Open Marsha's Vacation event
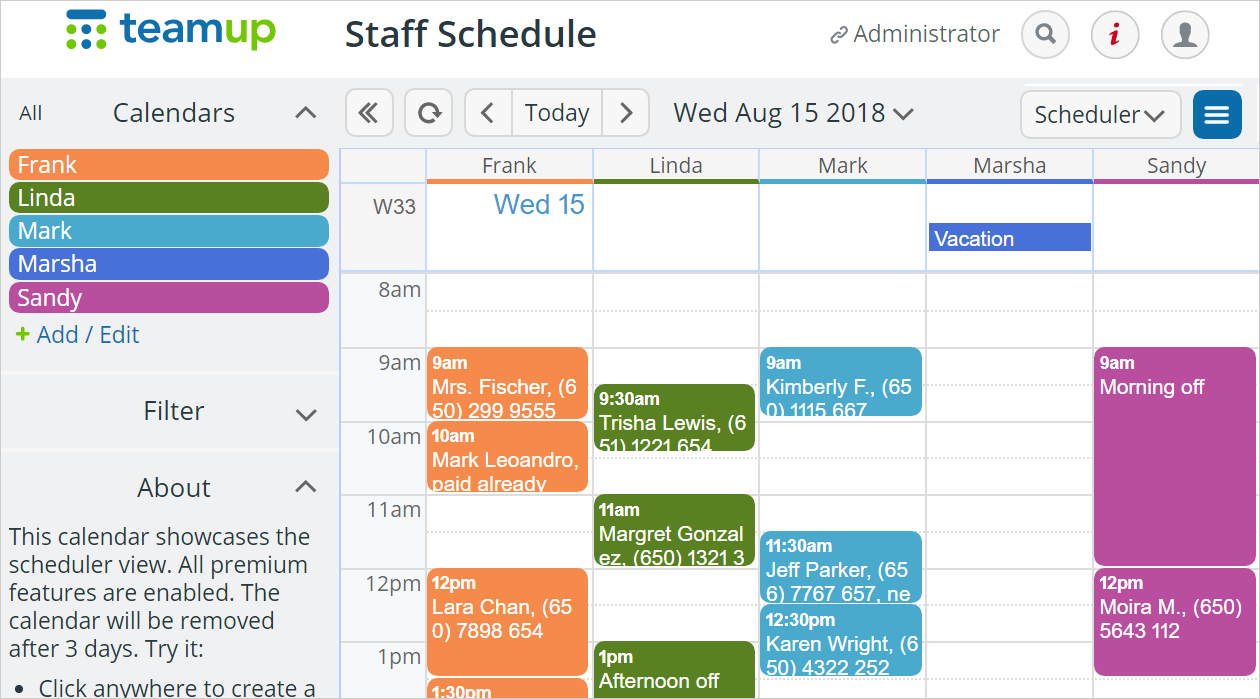Viewport: 1260px width, 699px height. tap(1010, 238)
